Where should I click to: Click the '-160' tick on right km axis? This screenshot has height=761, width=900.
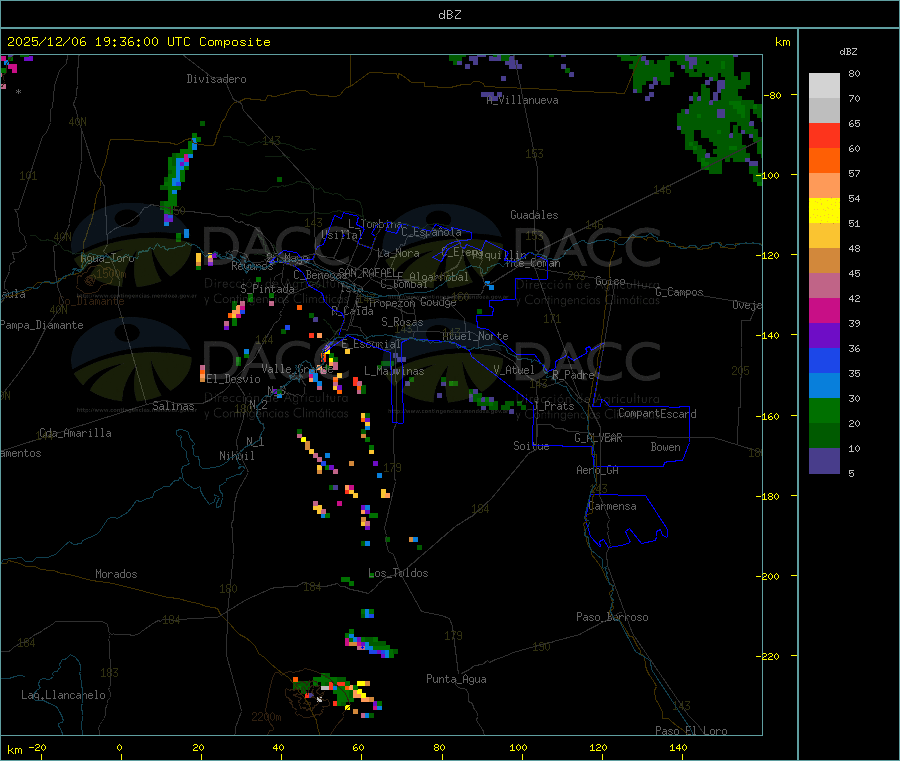(770, 416)
